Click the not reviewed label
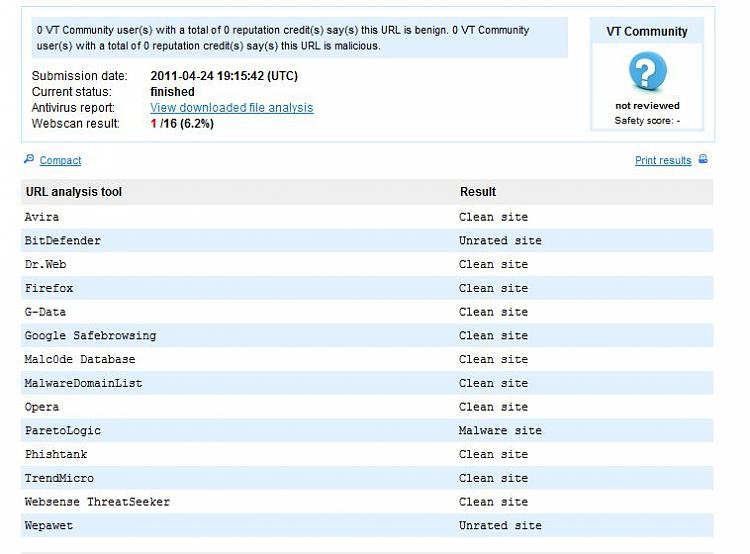Viewport: 750px width, 554px height. [x=647, y=106]
